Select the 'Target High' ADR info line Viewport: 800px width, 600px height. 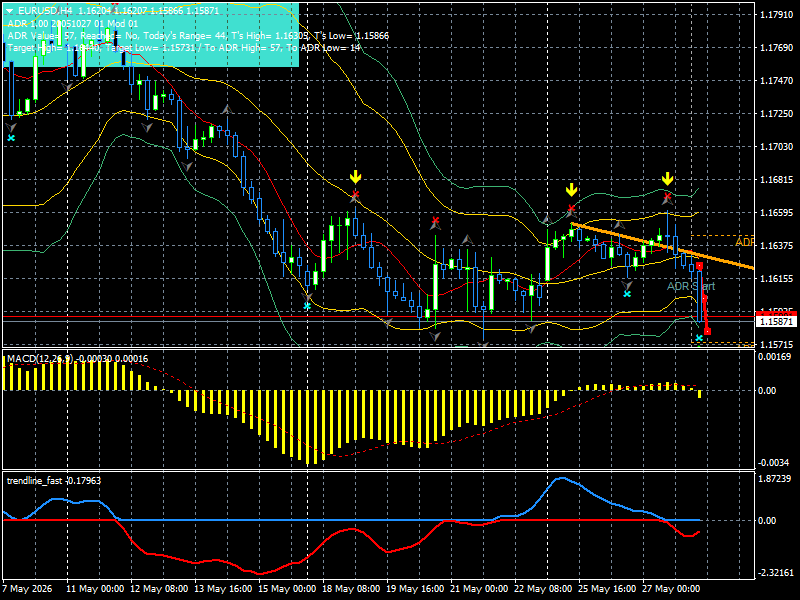click(x=184, y=48)
